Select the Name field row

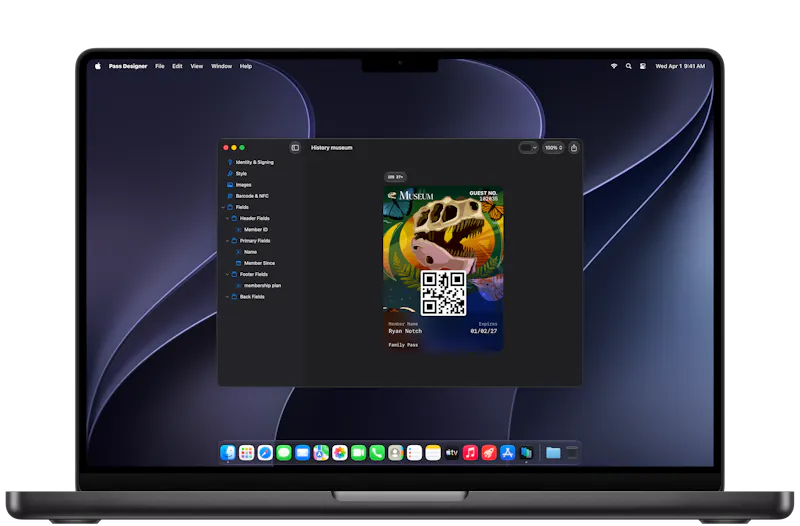click(246, 252)
